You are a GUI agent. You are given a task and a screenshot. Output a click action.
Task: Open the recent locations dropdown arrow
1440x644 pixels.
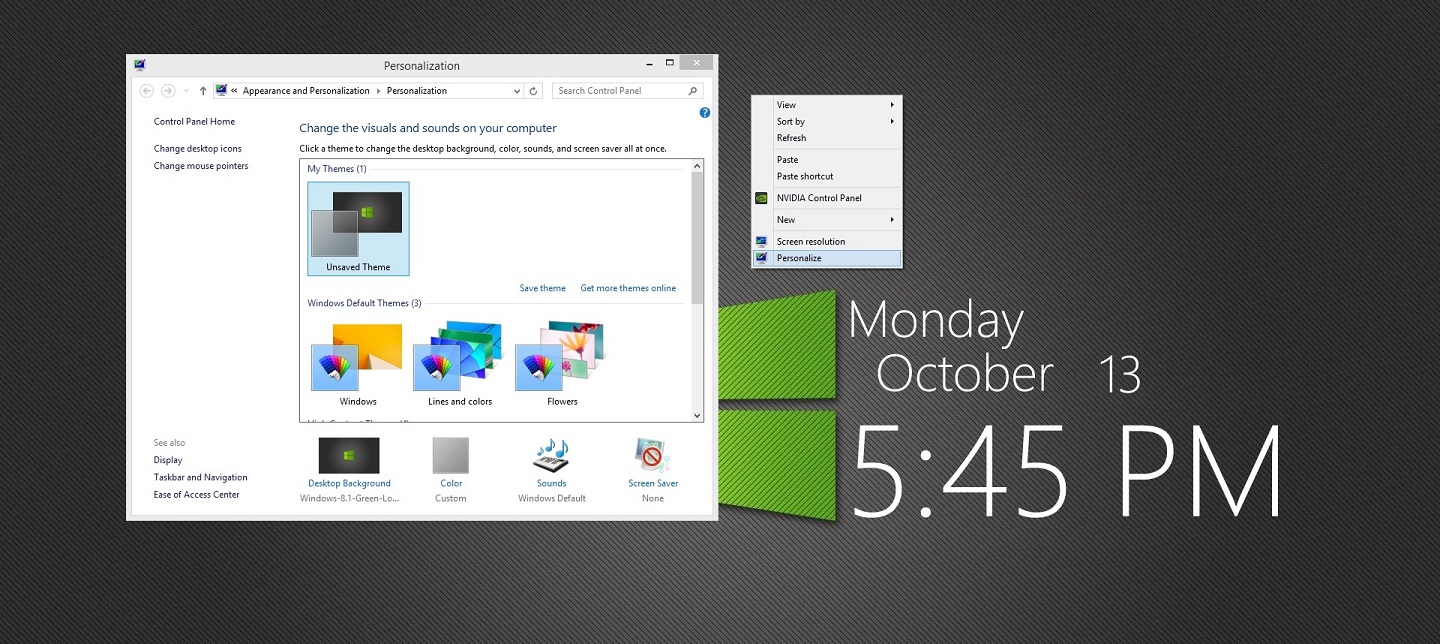(x=186, y=91)
